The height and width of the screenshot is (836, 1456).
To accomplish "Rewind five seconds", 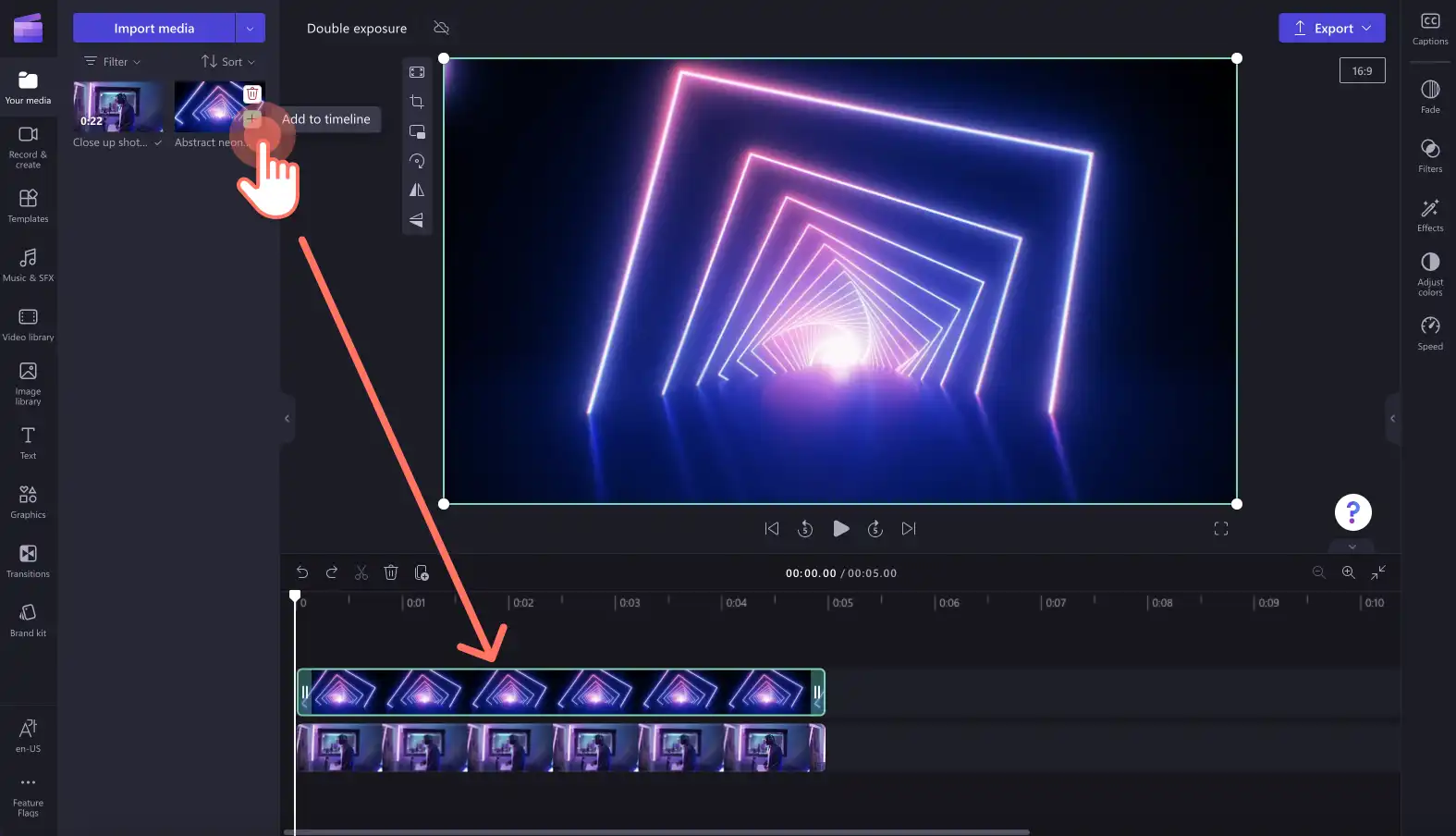I will click(805, 529).
